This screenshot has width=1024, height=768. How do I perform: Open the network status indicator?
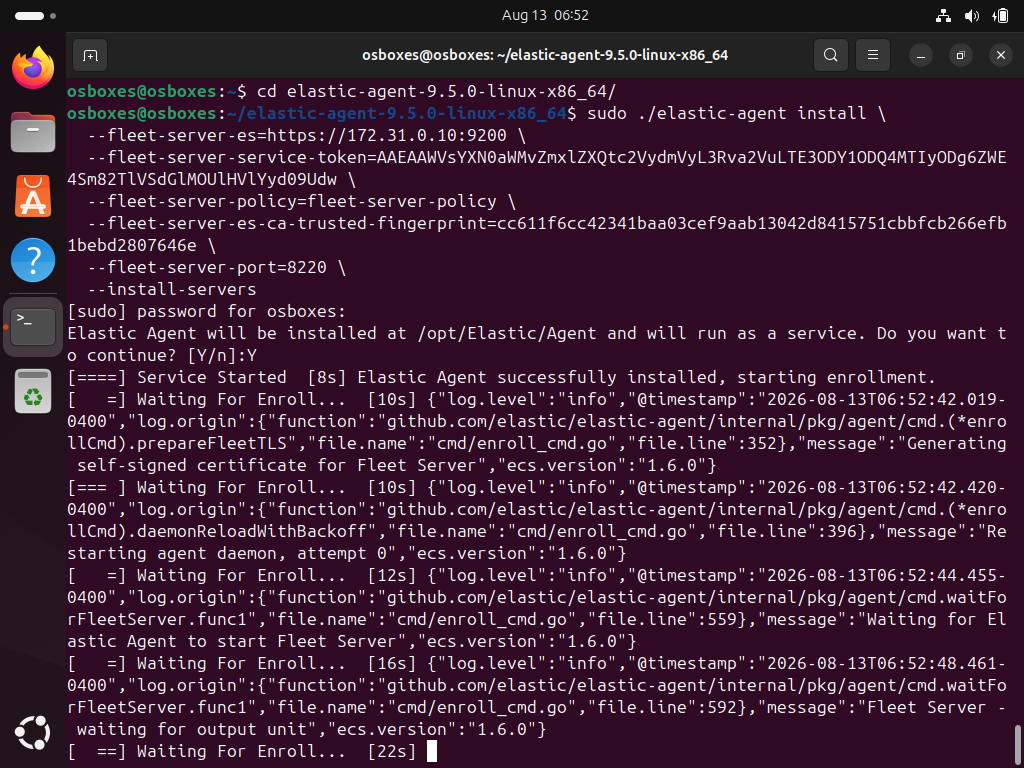coord(943,16)
